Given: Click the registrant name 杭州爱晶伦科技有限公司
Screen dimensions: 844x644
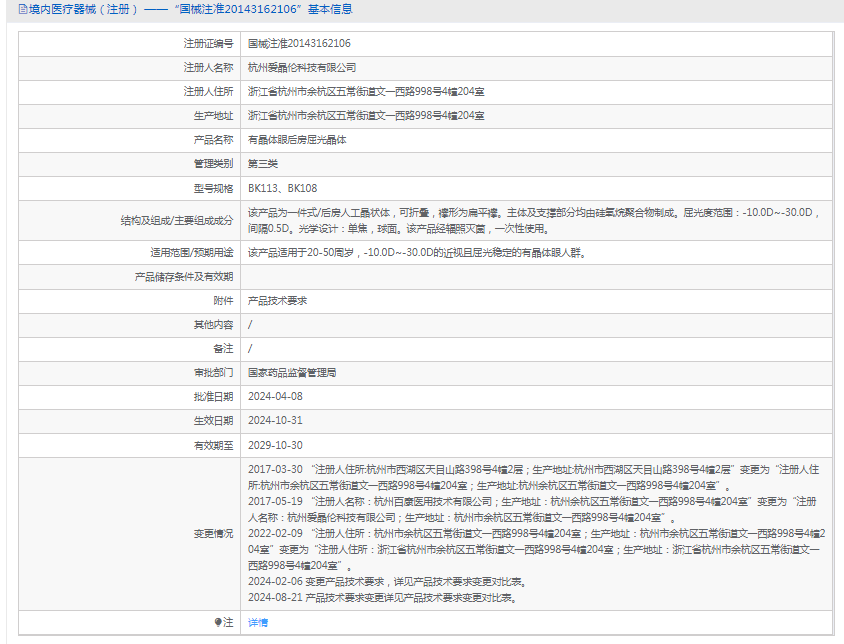Looking at the screenshot, I should click(x=302, y=68).
